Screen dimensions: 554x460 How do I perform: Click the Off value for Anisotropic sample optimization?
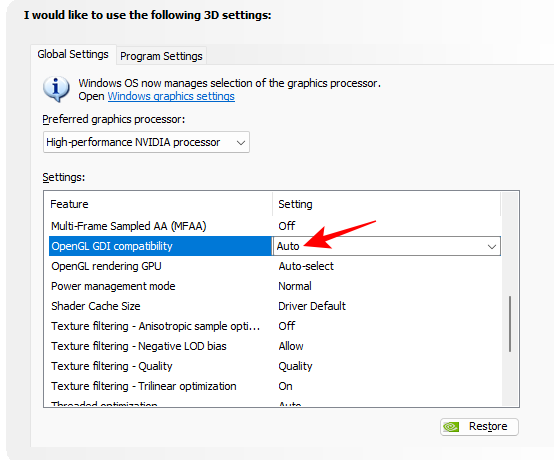(x=287, y=326)
